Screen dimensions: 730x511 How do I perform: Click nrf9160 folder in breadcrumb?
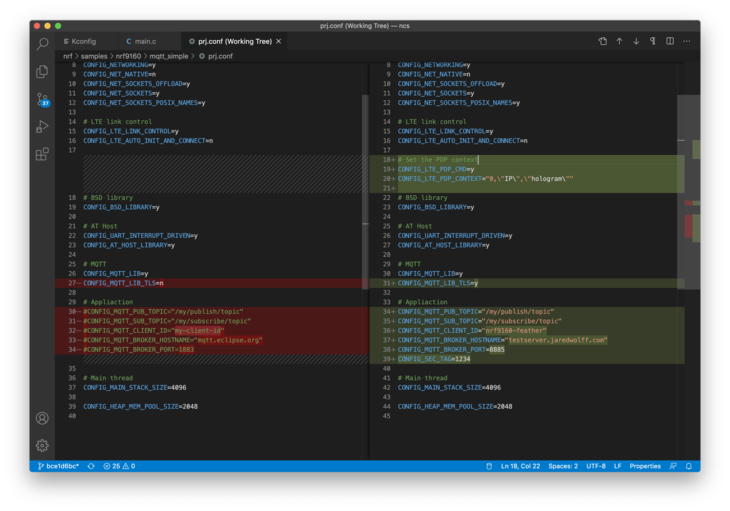pyautogui.click(x=128, y=56)
